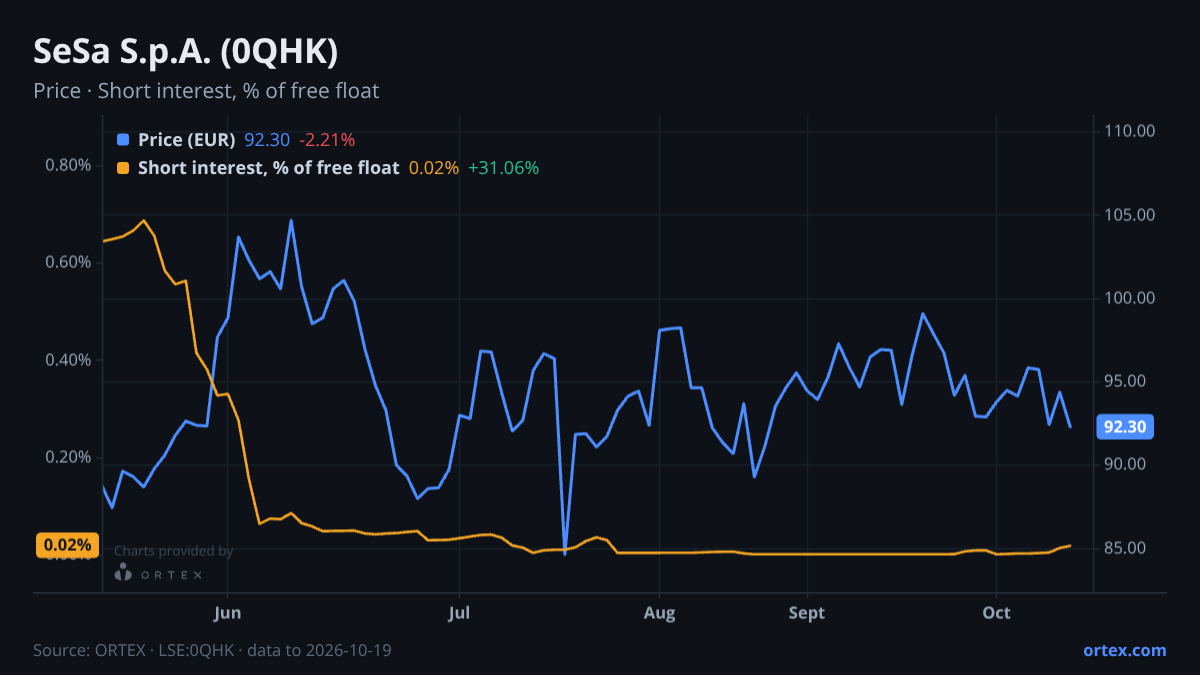Click the Aug x-axis label
Screen dimensions: 1200x675
(x=658, y=613)
